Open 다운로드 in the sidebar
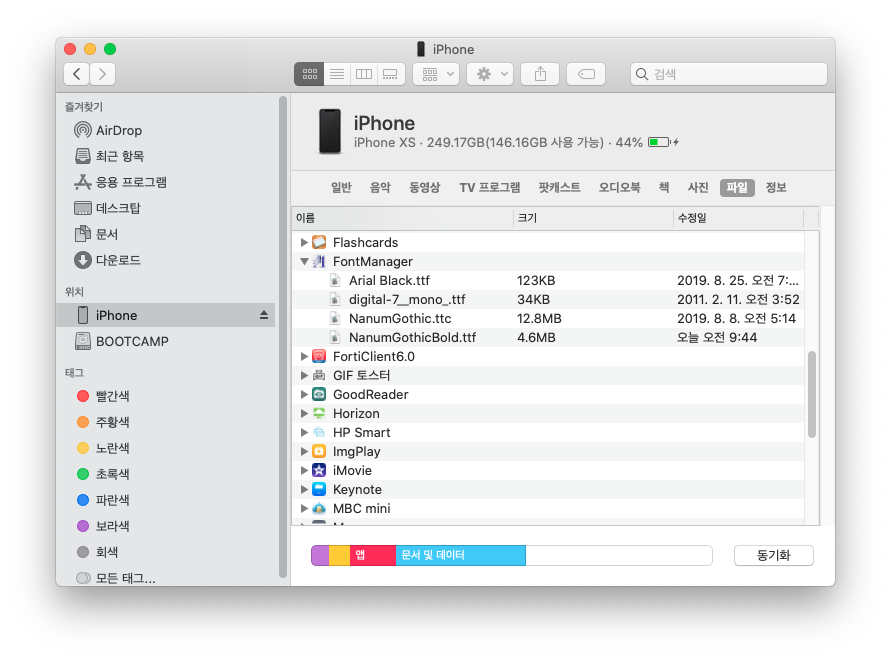891x660 pixels. click(165, 260)
